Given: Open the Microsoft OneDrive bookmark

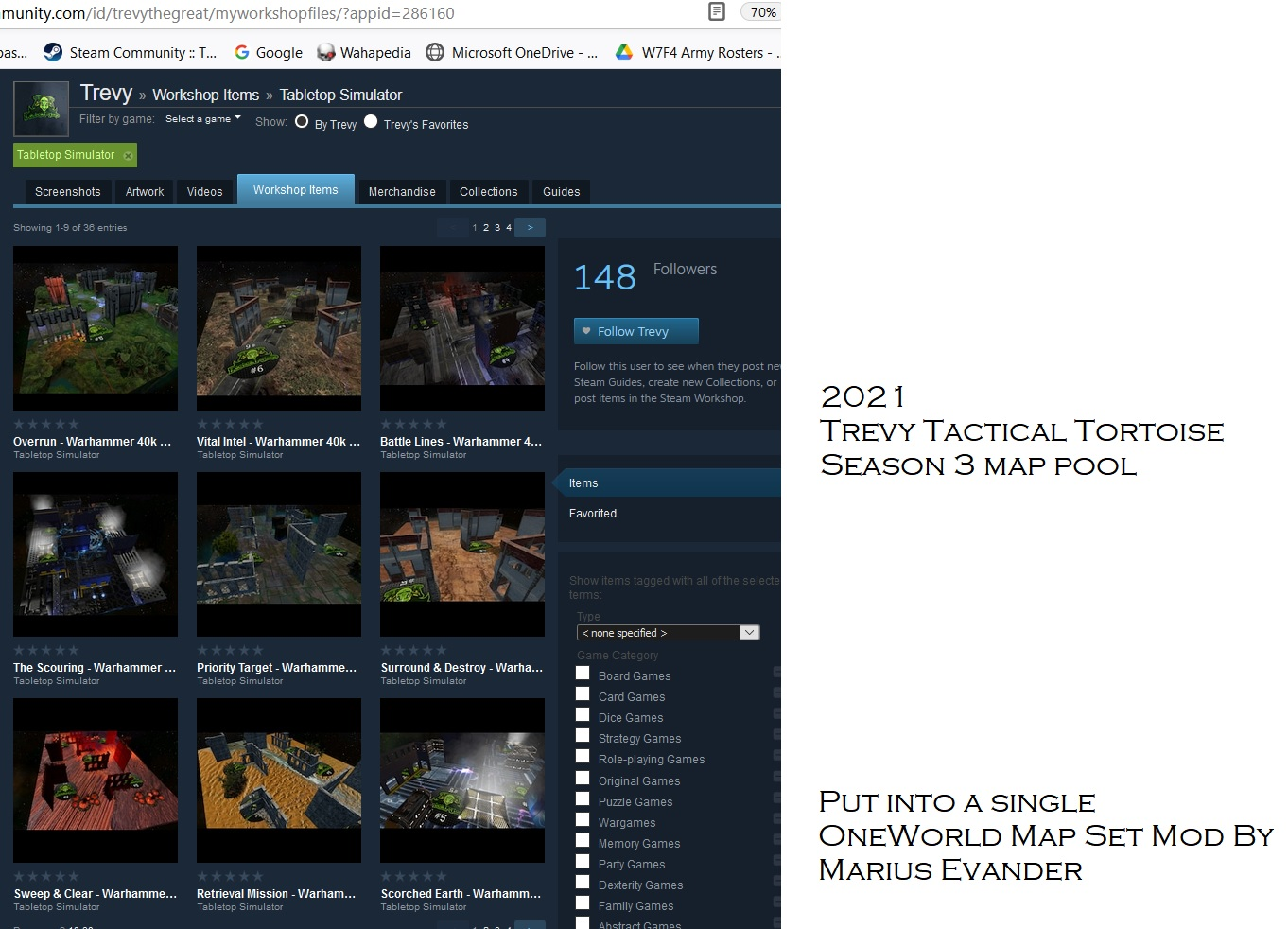Looking at the screenshot, I should point(512,53).
